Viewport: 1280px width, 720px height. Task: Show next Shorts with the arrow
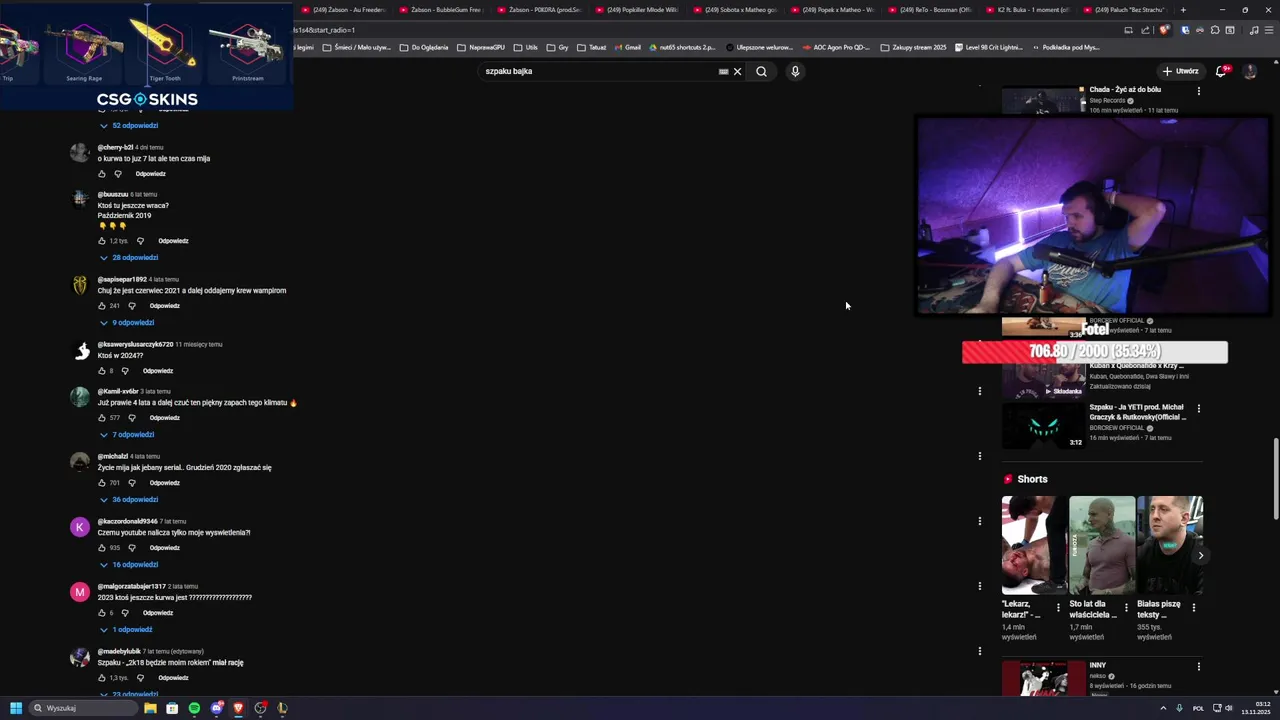point(1201,556)
